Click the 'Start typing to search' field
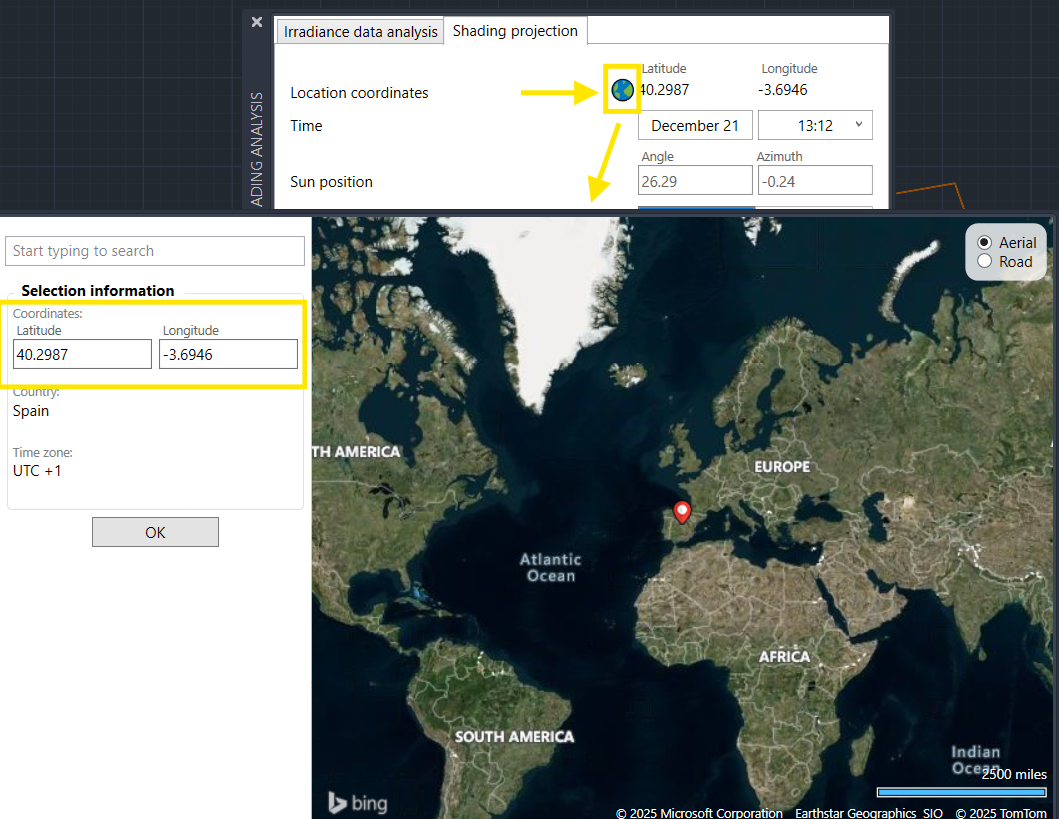The height and width of the screenshot is (819, 1059). (x=155, y=251)
